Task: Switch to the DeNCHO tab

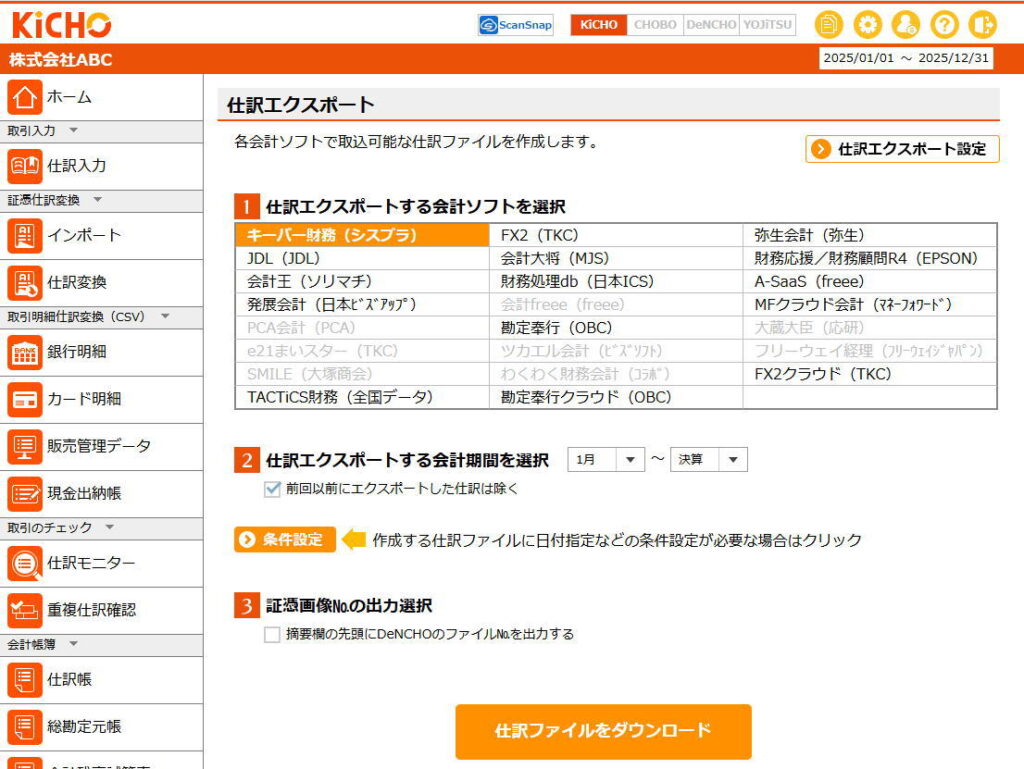Action: coord(710,25)
